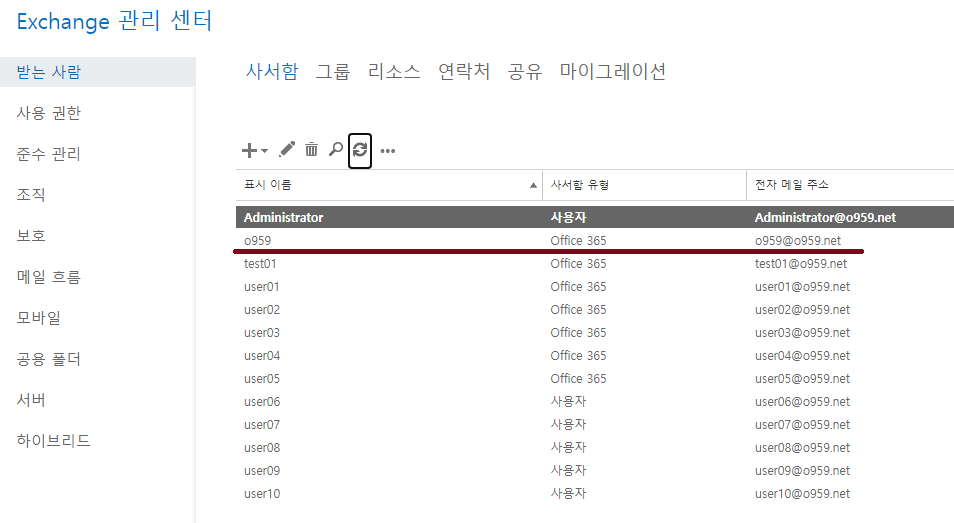Select the user10 mailbox row
The height and width of the screenshot is (523, 954).
pos(595,494)
